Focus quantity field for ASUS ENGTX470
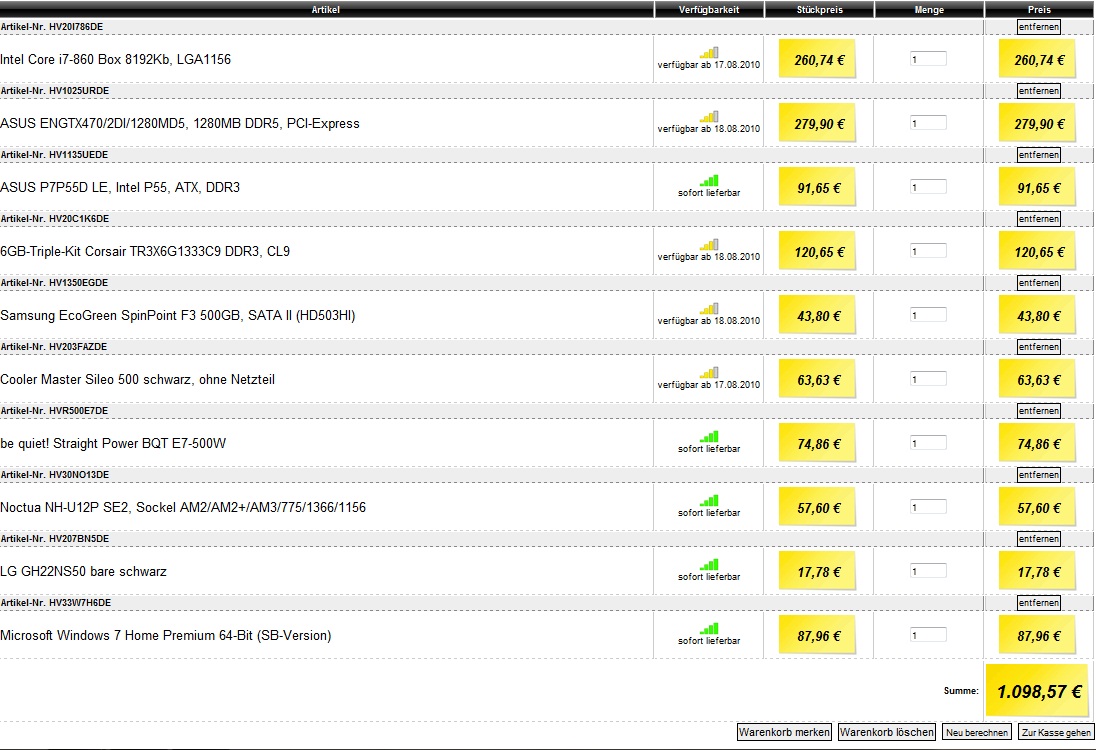Image resolution: width=1096 pixels, height=750 pixels. tap(928, 123)
